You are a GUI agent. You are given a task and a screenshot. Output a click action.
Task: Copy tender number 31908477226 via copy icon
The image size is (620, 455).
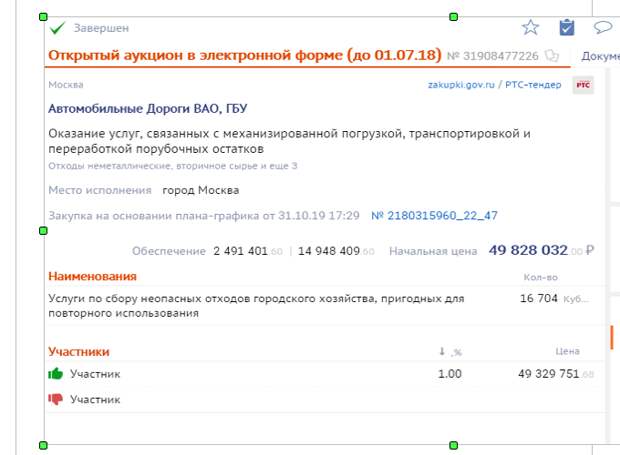552,56
